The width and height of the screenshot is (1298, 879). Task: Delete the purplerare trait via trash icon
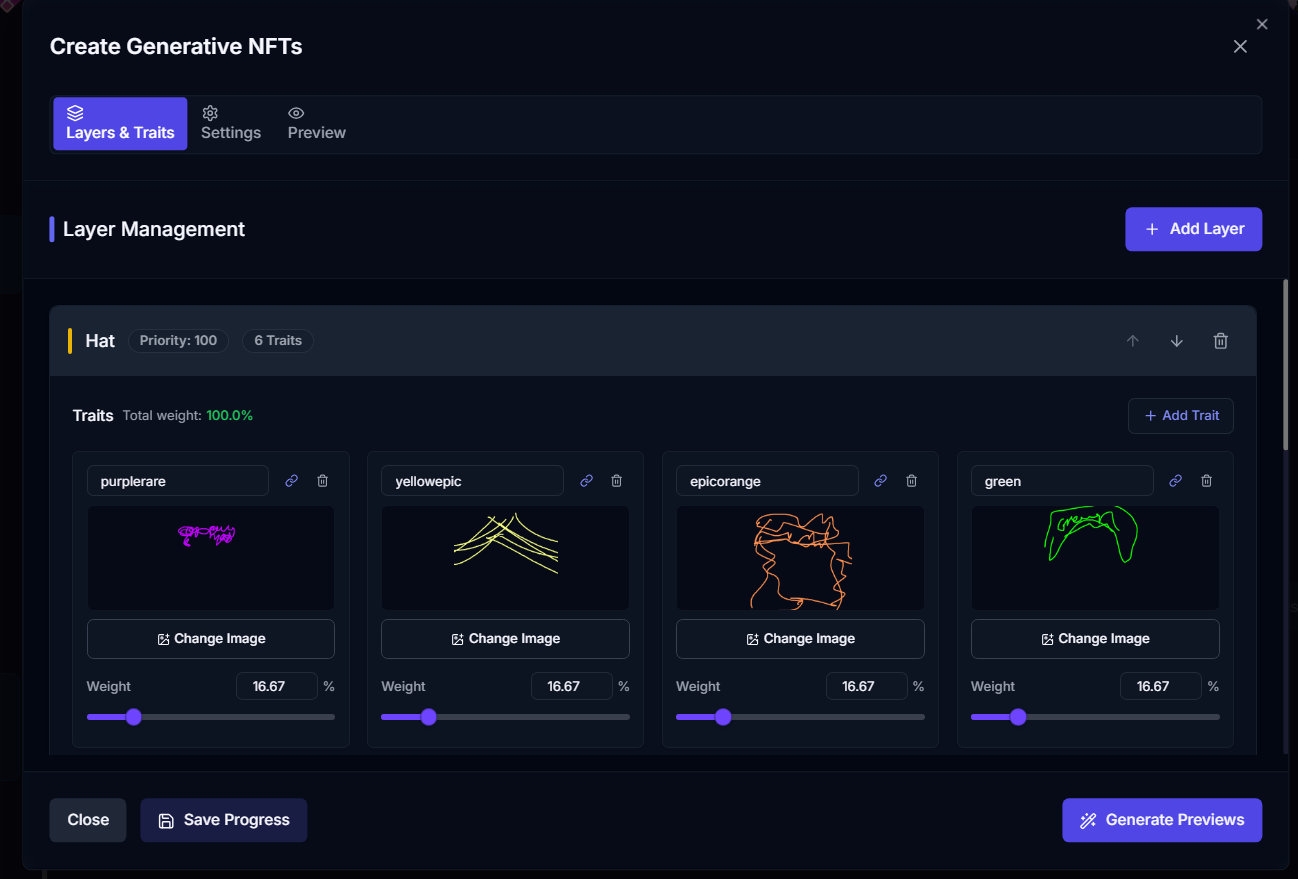point(322,481)
